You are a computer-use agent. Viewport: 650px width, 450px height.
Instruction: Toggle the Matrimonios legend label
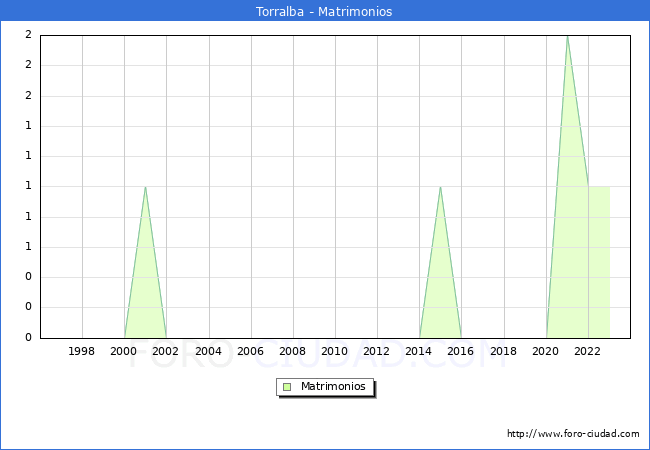pyautogui.click(x=334, y=387)
